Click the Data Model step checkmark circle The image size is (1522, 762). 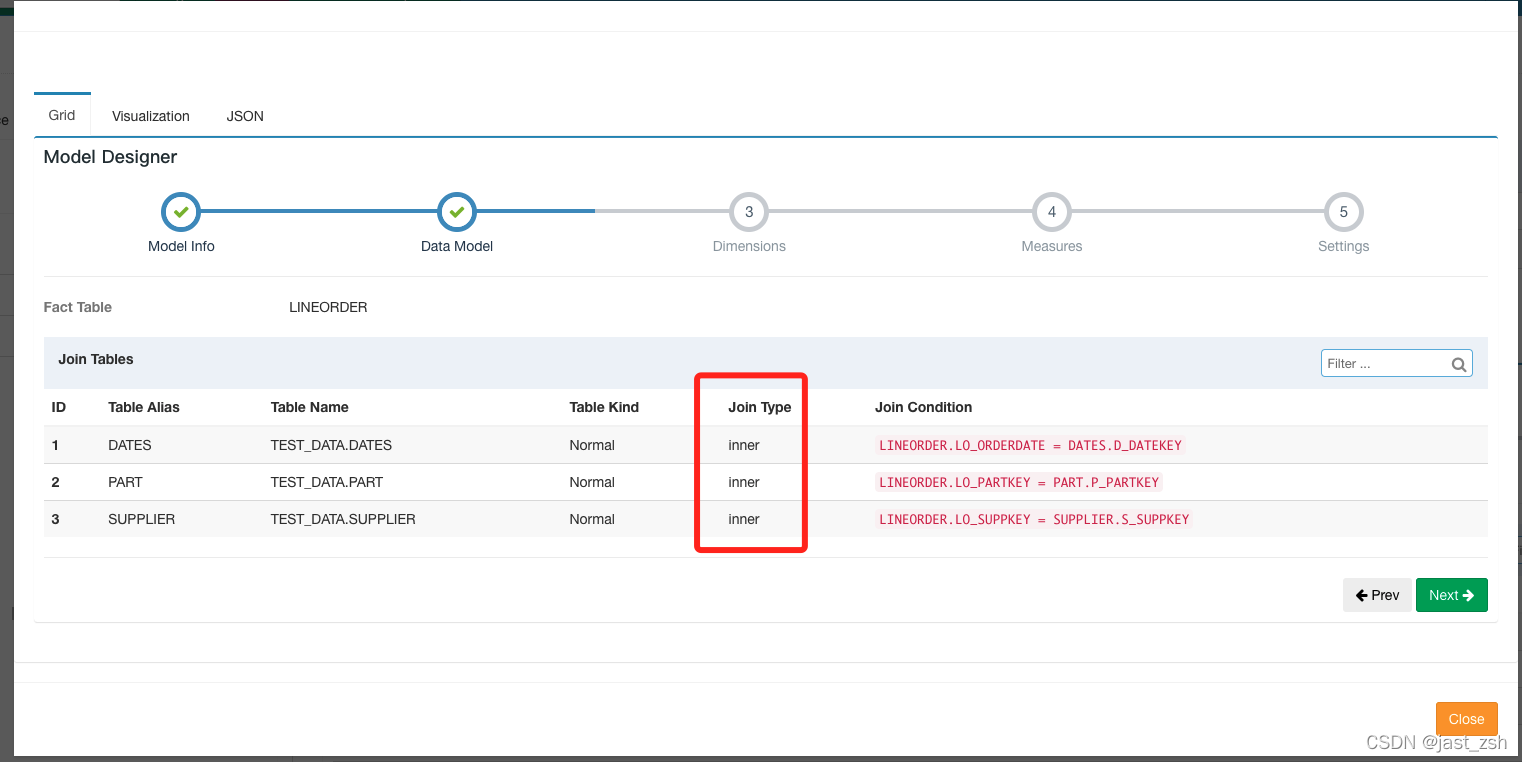[457, 212]
